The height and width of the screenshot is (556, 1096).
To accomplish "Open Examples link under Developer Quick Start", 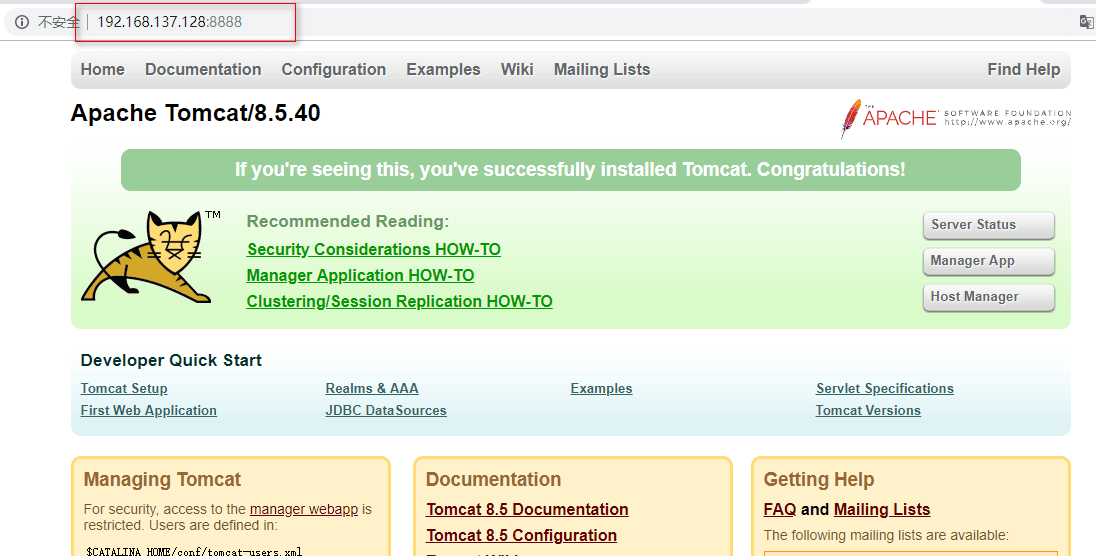I will click(x=601, y=388).
